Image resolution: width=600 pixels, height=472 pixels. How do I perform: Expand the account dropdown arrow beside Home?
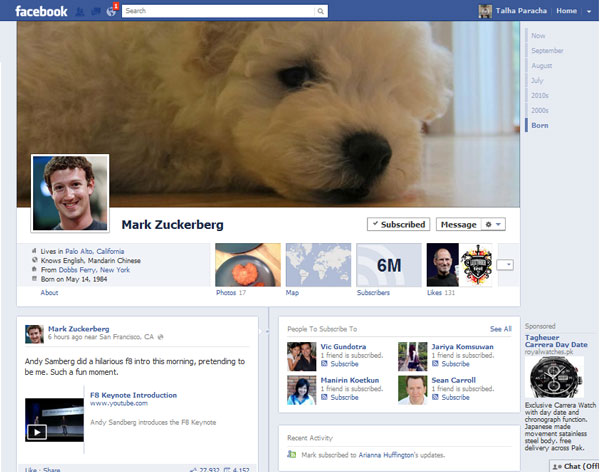(588, 11)
